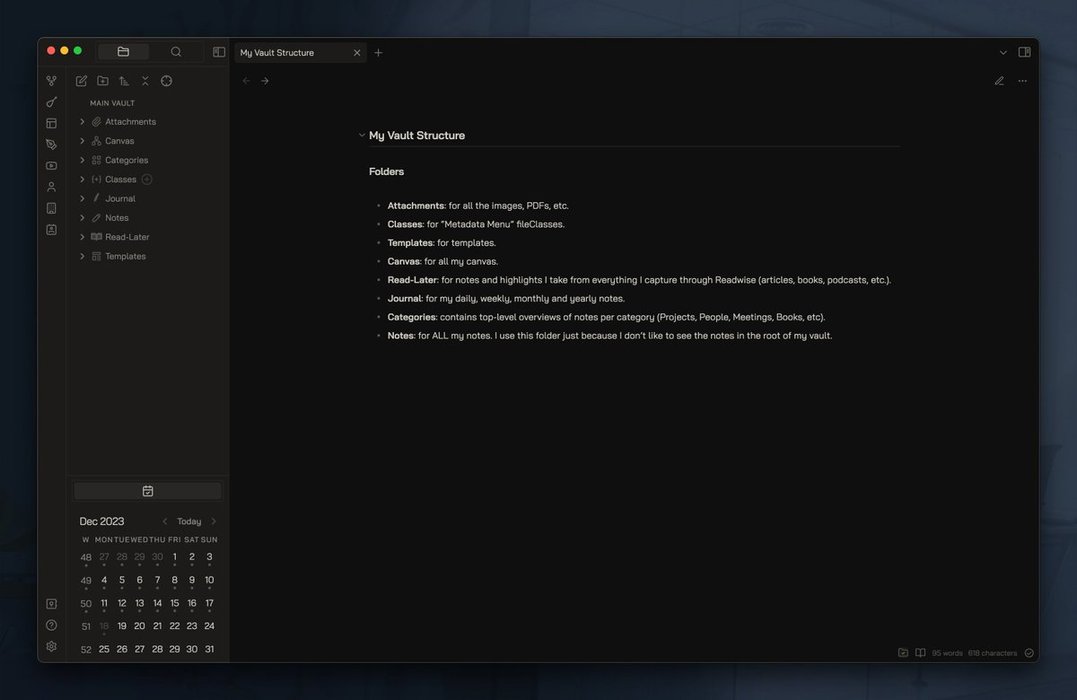Create a new note in the file explorer
Image resolution: width=1077 pixels, height=700 pixels.
81,81
